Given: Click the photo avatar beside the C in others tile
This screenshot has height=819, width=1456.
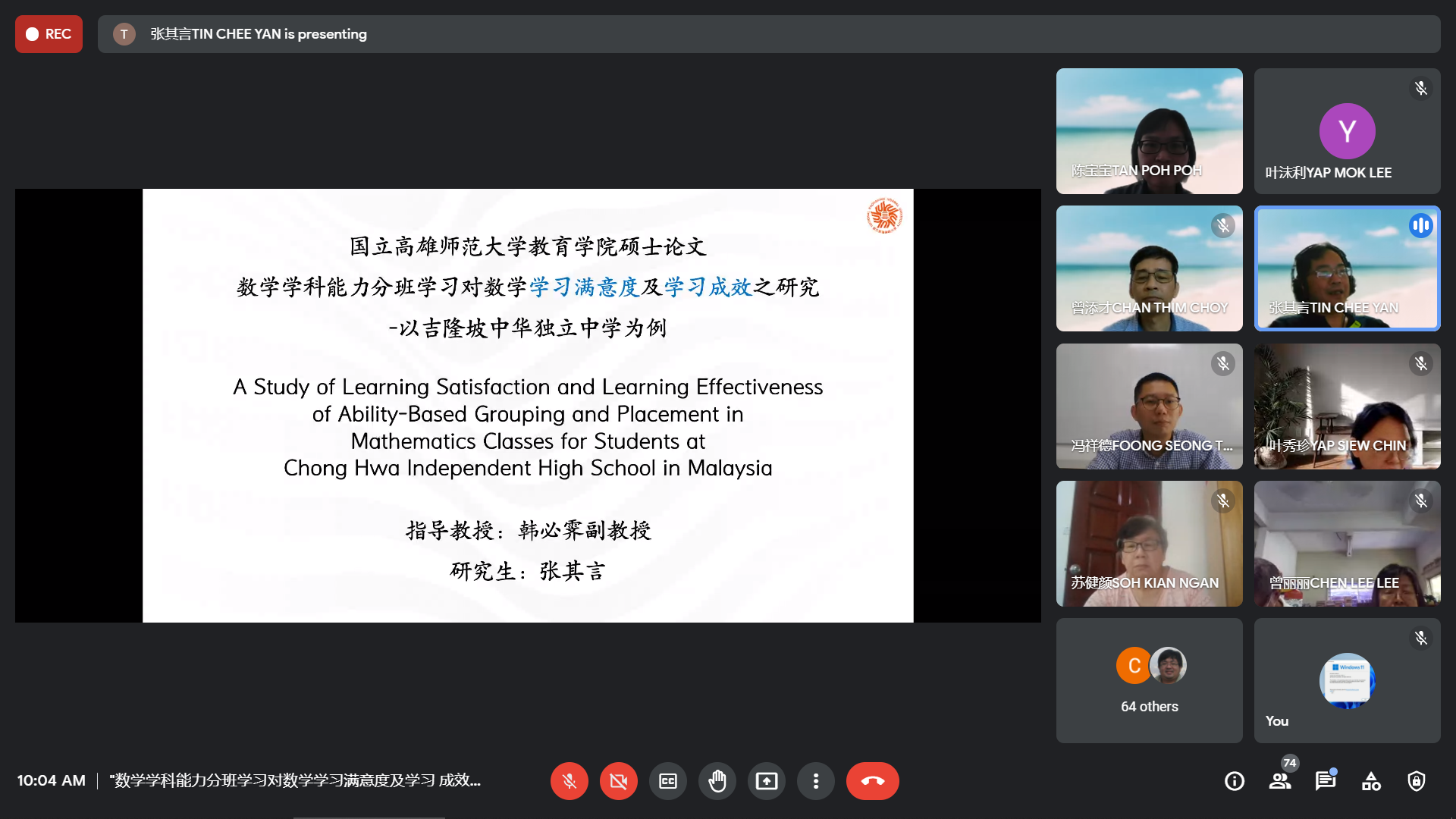Looking at the screenshot, I should [x=1169, y=666].
